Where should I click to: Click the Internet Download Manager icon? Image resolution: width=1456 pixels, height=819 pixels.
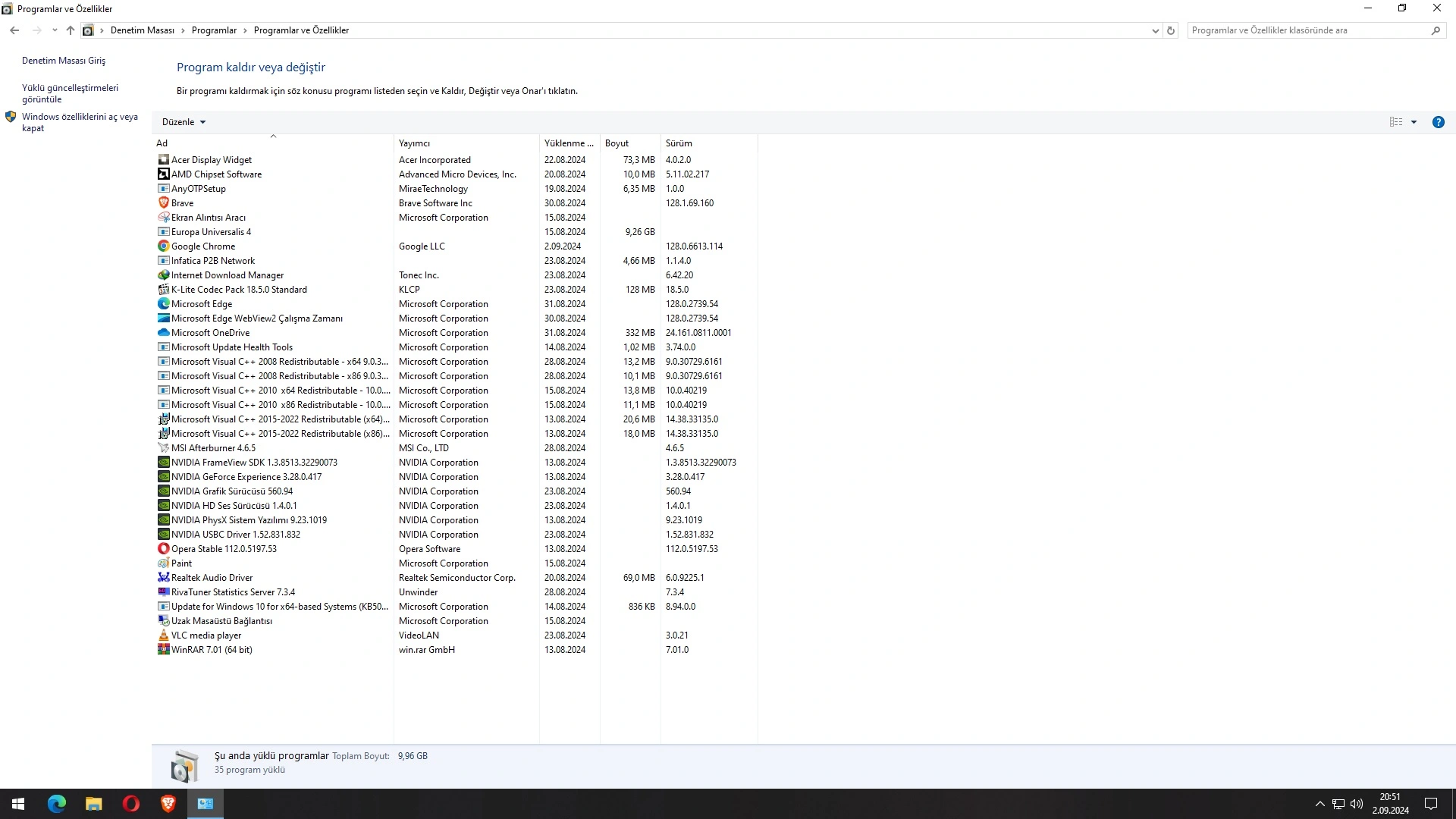click(x=163, y=275)
